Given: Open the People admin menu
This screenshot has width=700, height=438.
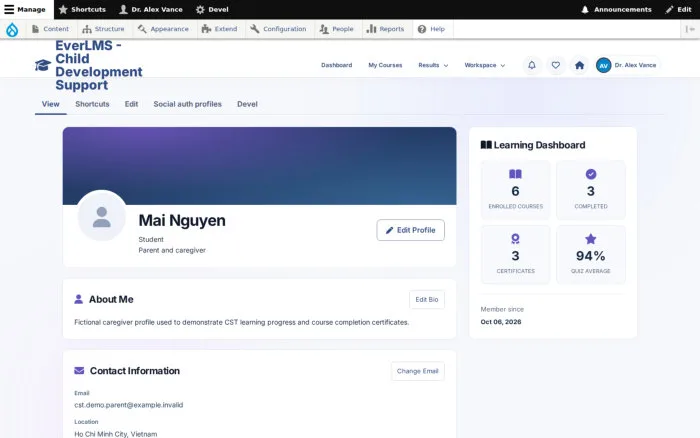Looking at the screenshot, I should (337, 29).
